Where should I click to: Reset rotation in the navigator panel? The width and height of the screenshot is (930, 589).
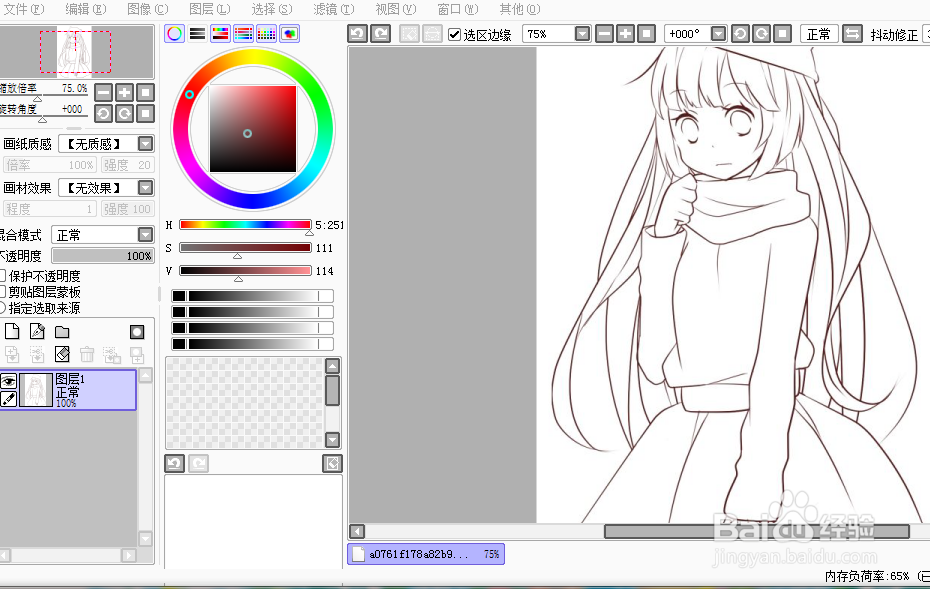(x=145, y=113)
